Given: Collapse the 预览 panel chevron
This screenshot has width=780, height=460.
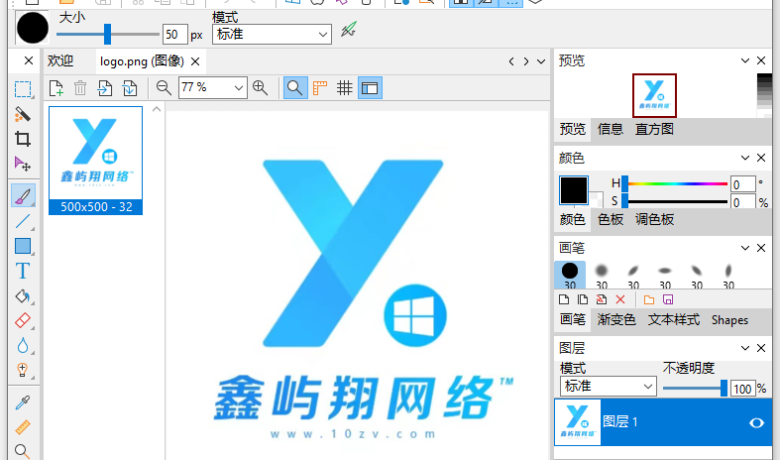Looking at the screenshot, I should pos(745,61).
